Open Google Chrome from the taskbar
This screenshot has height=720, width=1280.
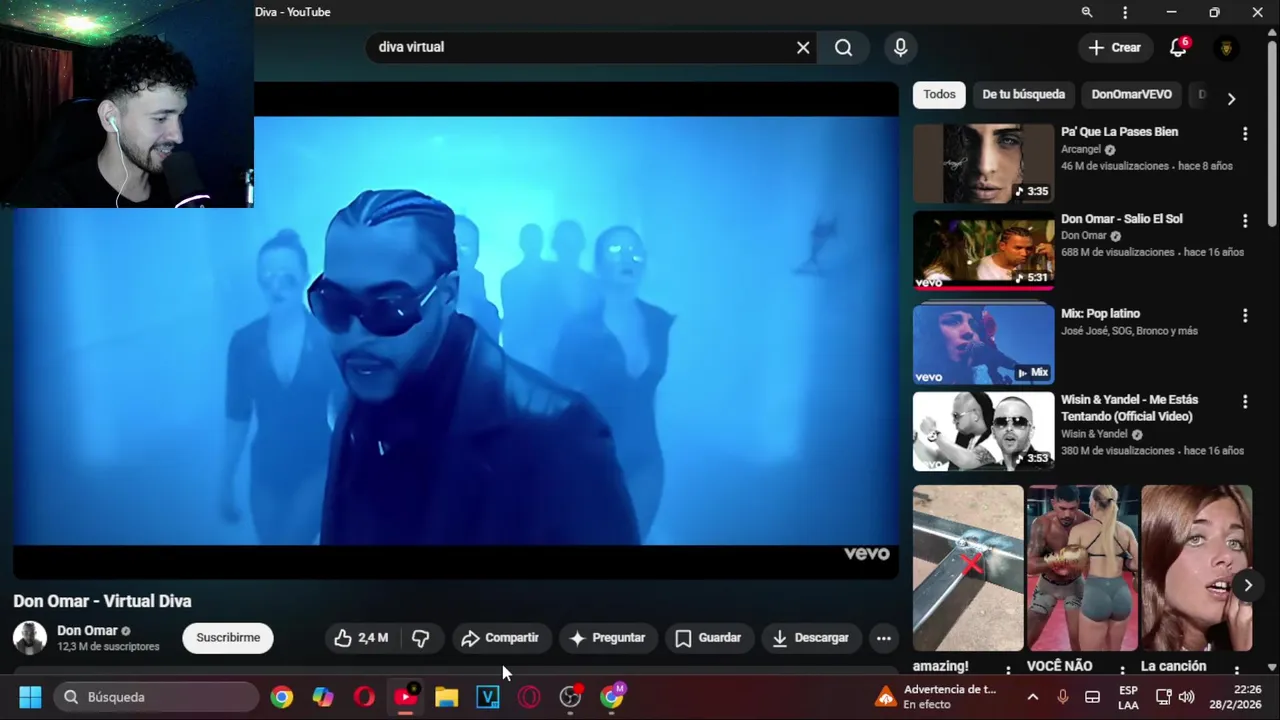[282, 697]
